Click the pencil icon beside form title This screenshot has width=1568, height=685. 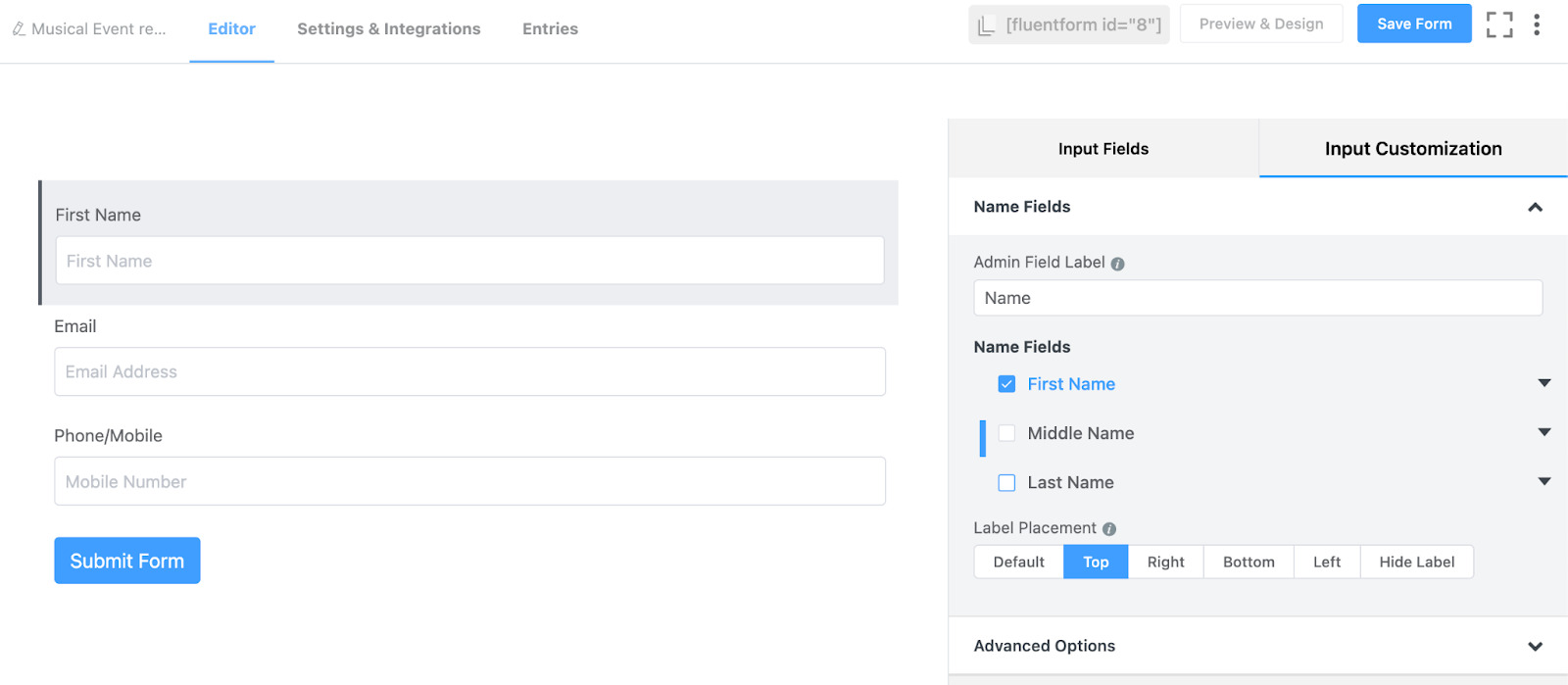19,29
